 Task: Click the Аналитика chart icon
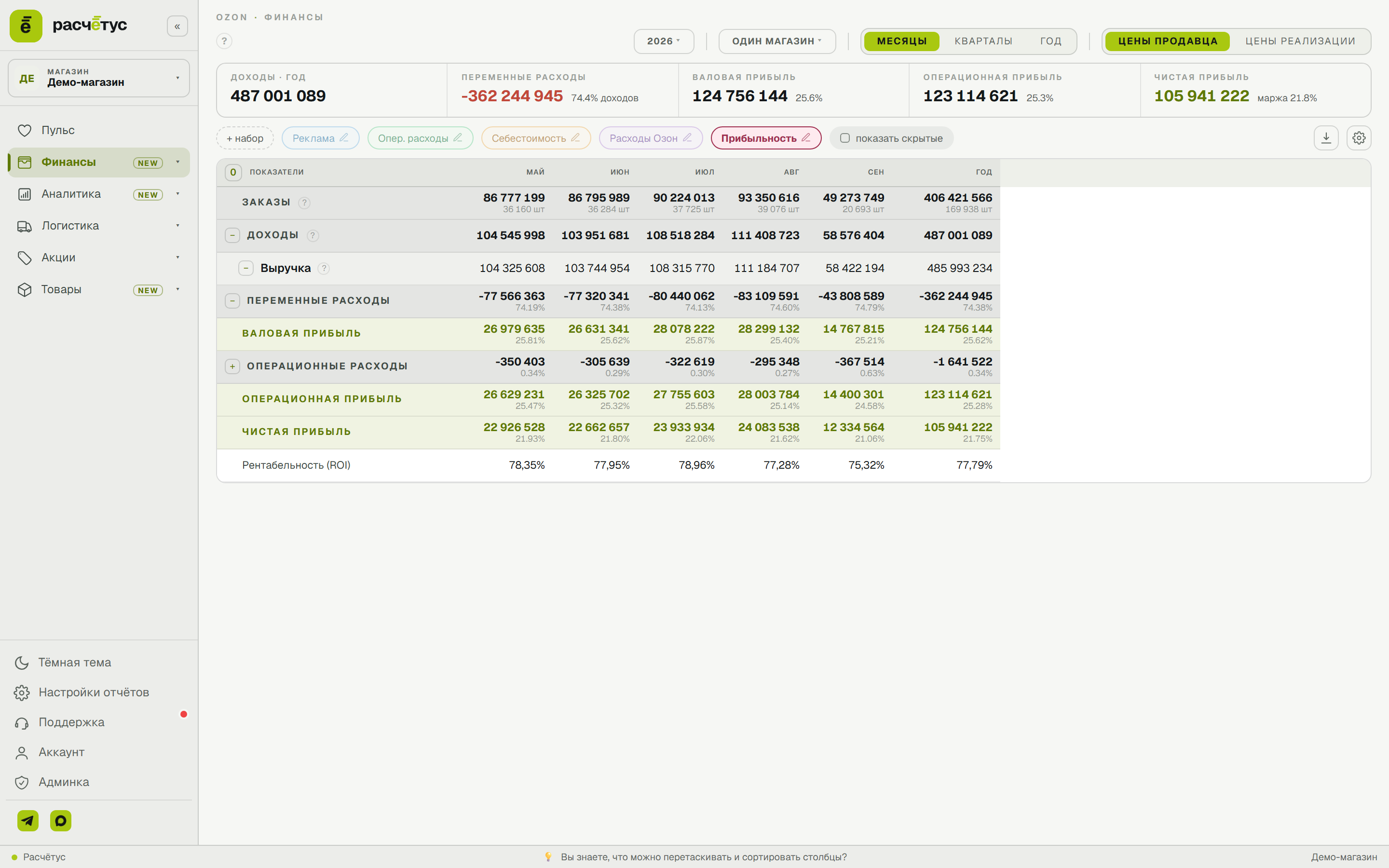pos(24,194)
